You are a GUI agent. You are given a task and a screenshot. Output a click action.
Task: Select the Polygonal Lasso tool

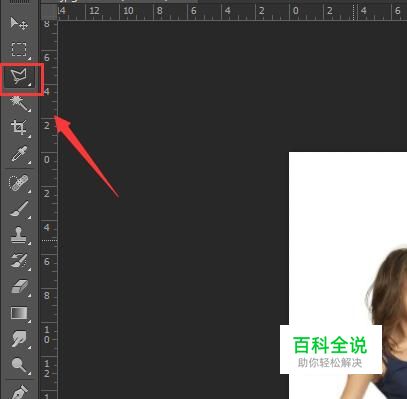pyautogui.click(x=19, y=76)
